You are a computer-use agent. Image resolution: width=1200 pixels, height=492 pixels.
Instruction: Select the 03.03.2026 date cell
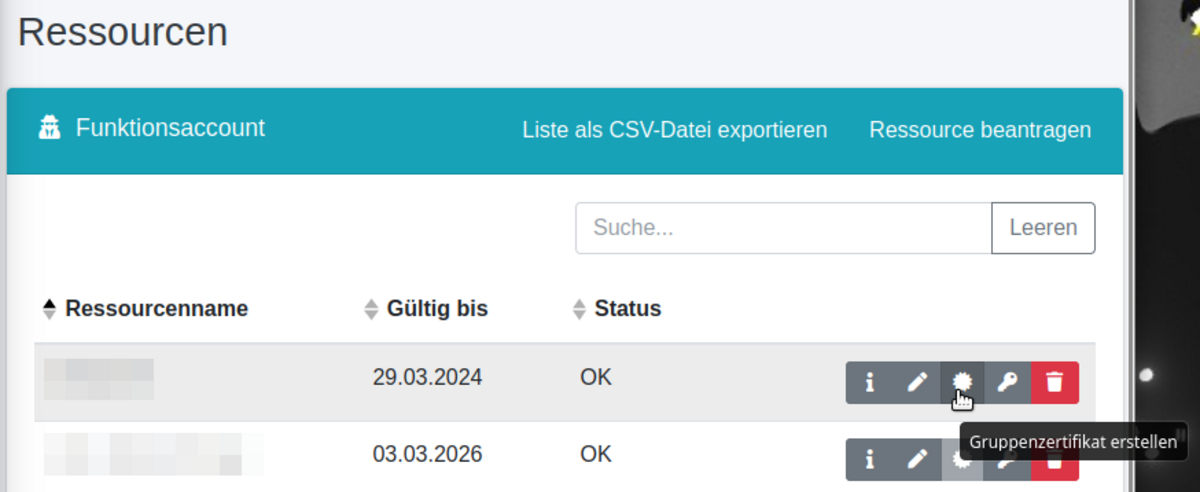click(427, 454)
